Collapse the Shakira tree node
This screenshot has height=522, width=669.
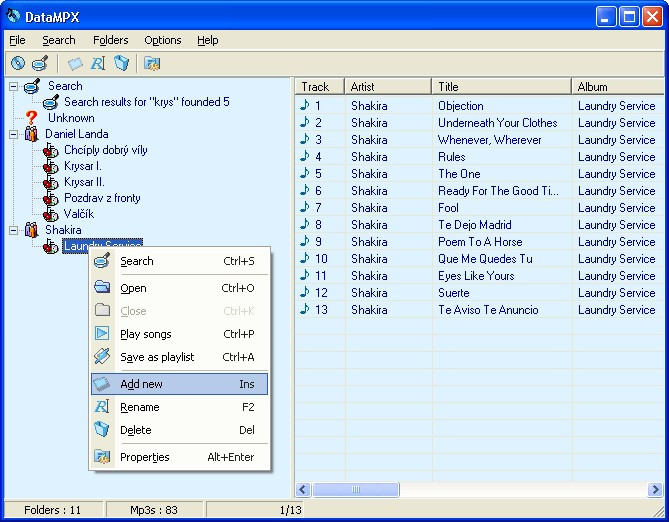click(14, 230)
